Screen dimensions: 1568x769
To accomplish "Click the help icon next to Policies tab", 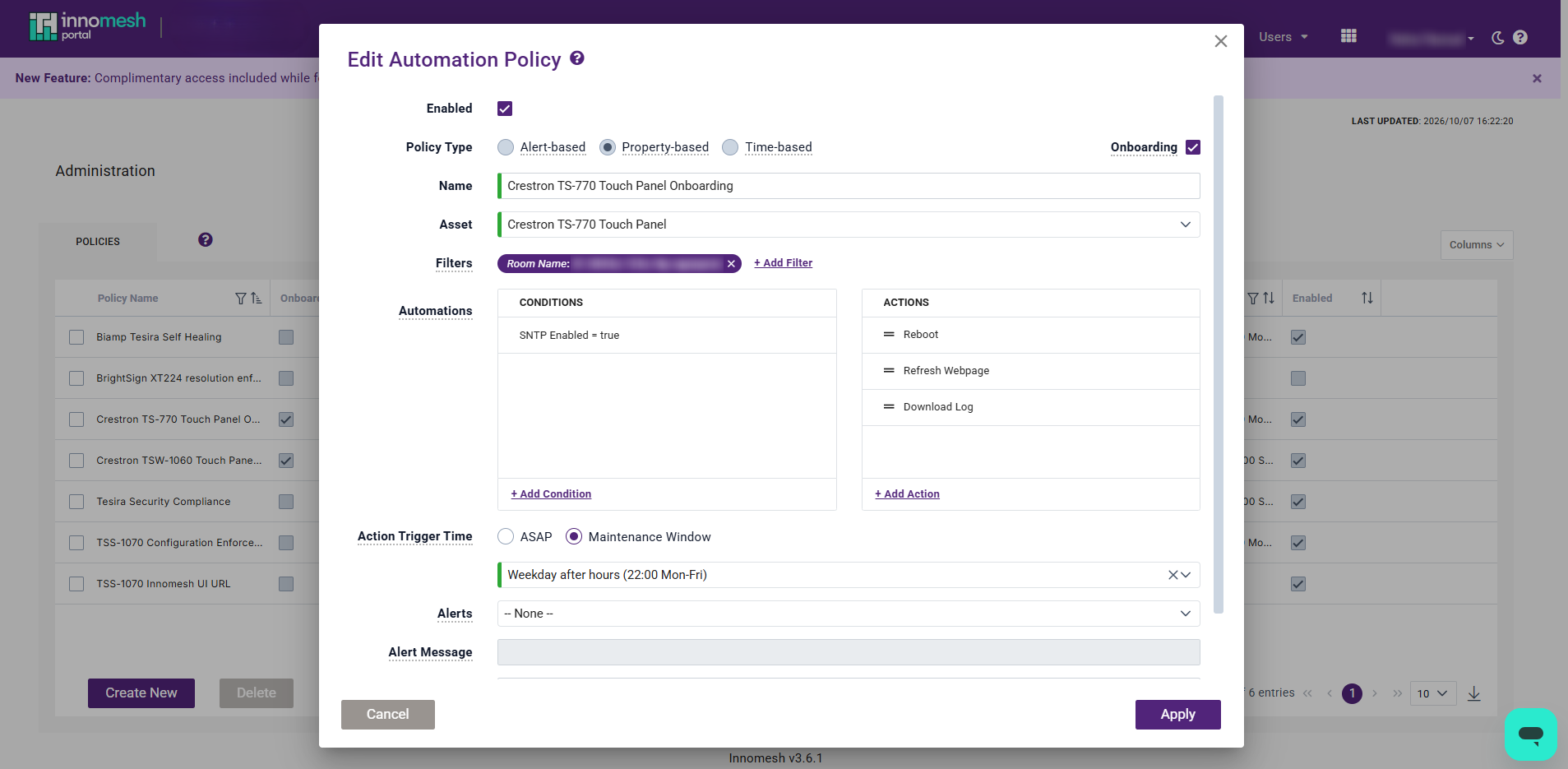I will [x=206, y=239].
